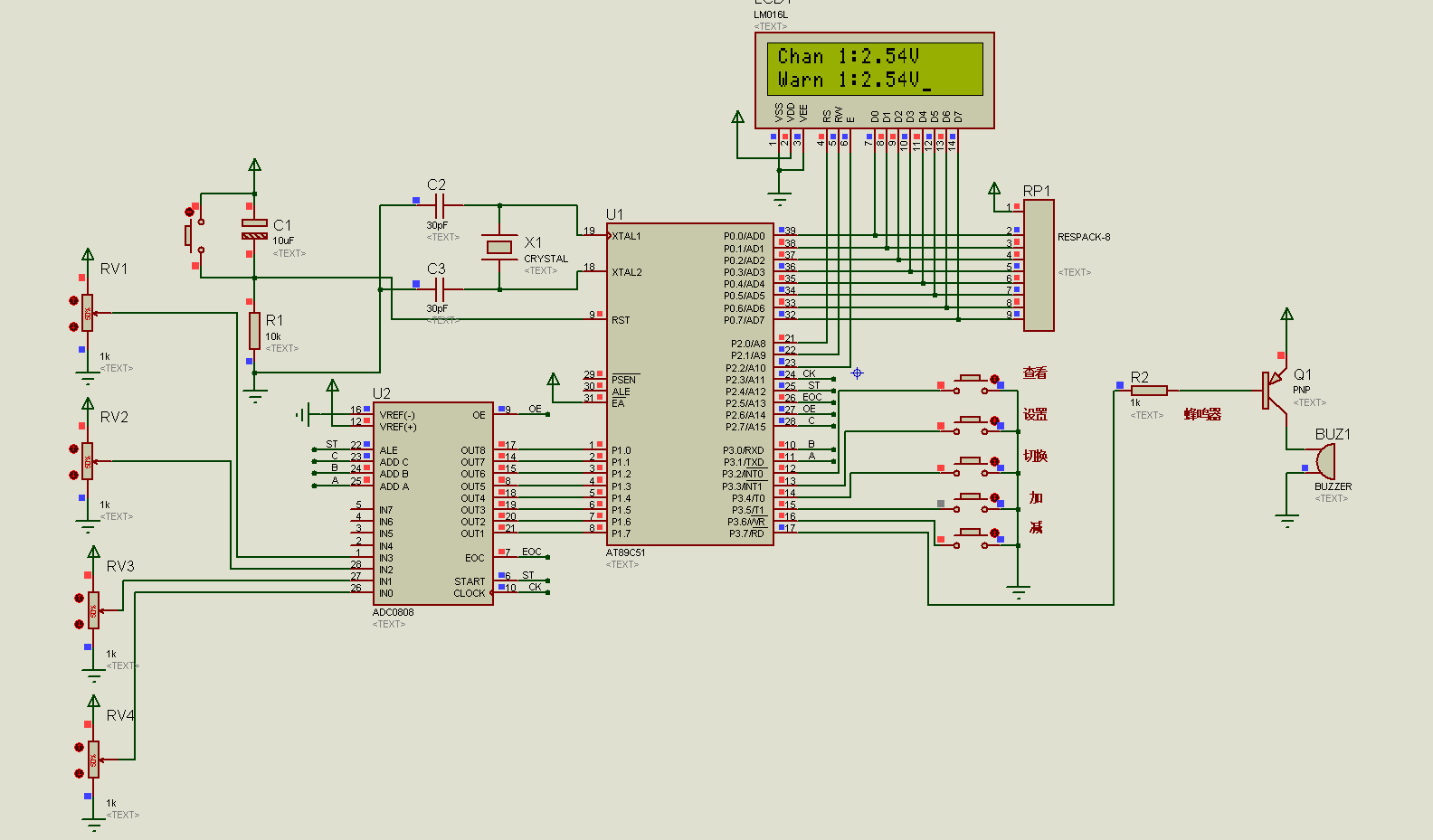Select potentiometer RV1 body
Viewport: 1433px width, 840px height.
(87, 314)
